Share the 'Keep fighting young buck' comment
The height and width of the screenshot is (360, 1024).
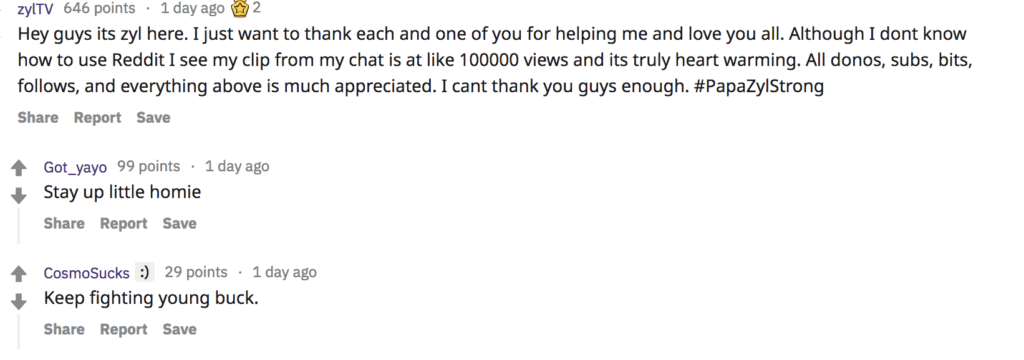tap(64, 329)
